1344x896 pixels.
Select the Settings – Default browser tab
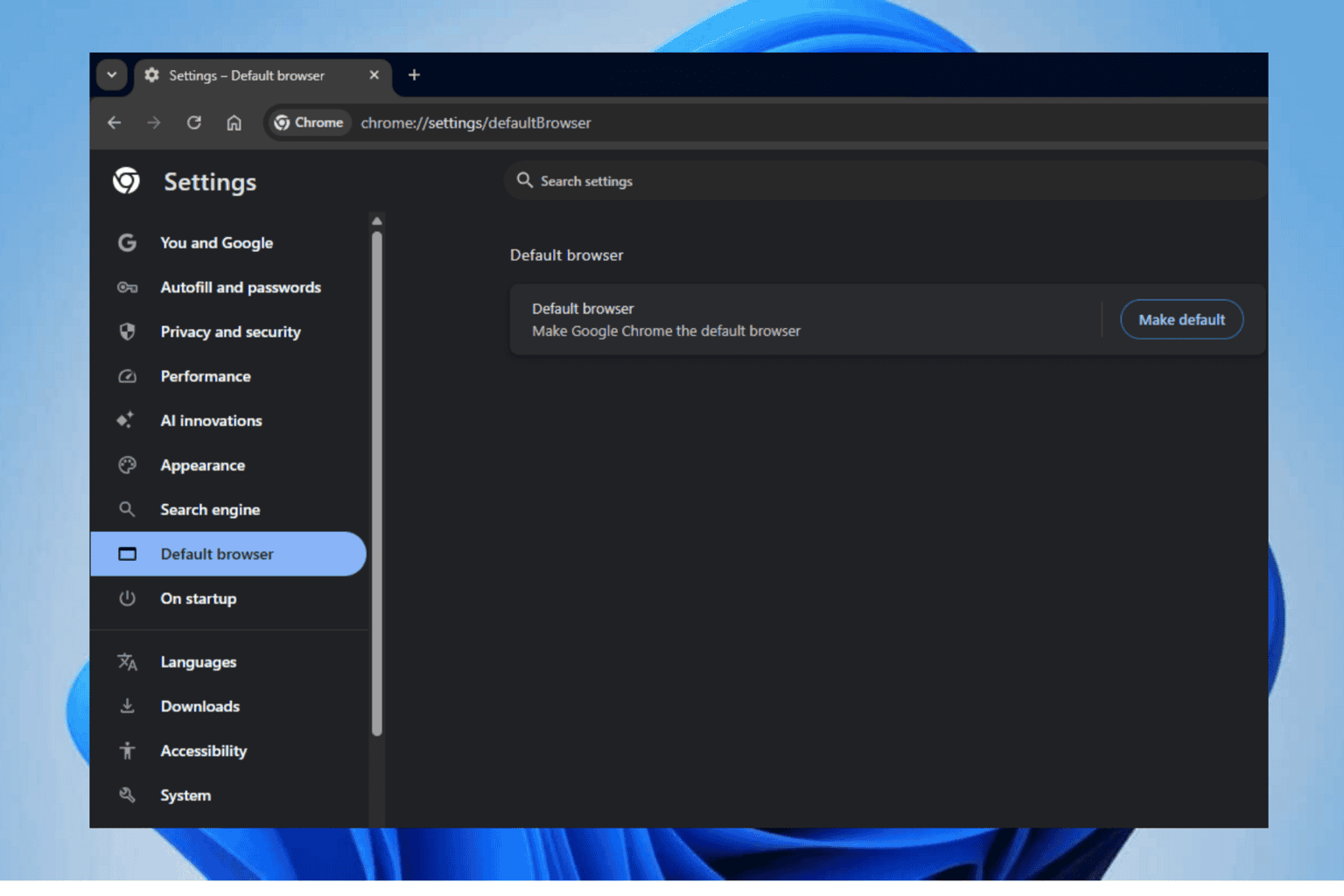[262, 76]
